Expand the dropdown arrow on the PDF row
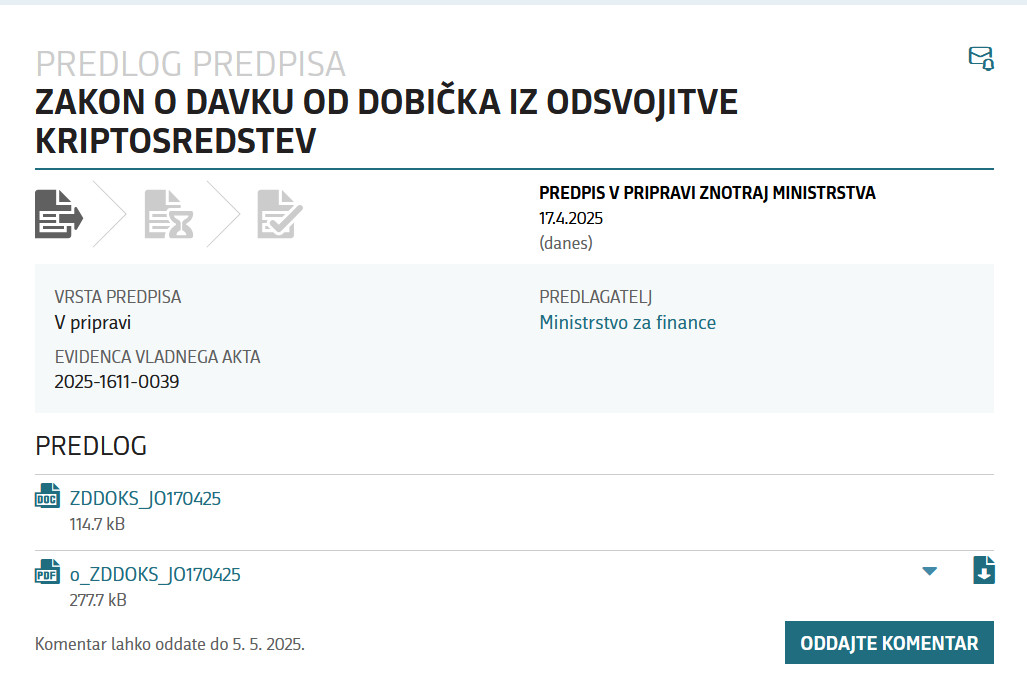The height and width of the screenshot is (677, 1027). coord(930,571)
